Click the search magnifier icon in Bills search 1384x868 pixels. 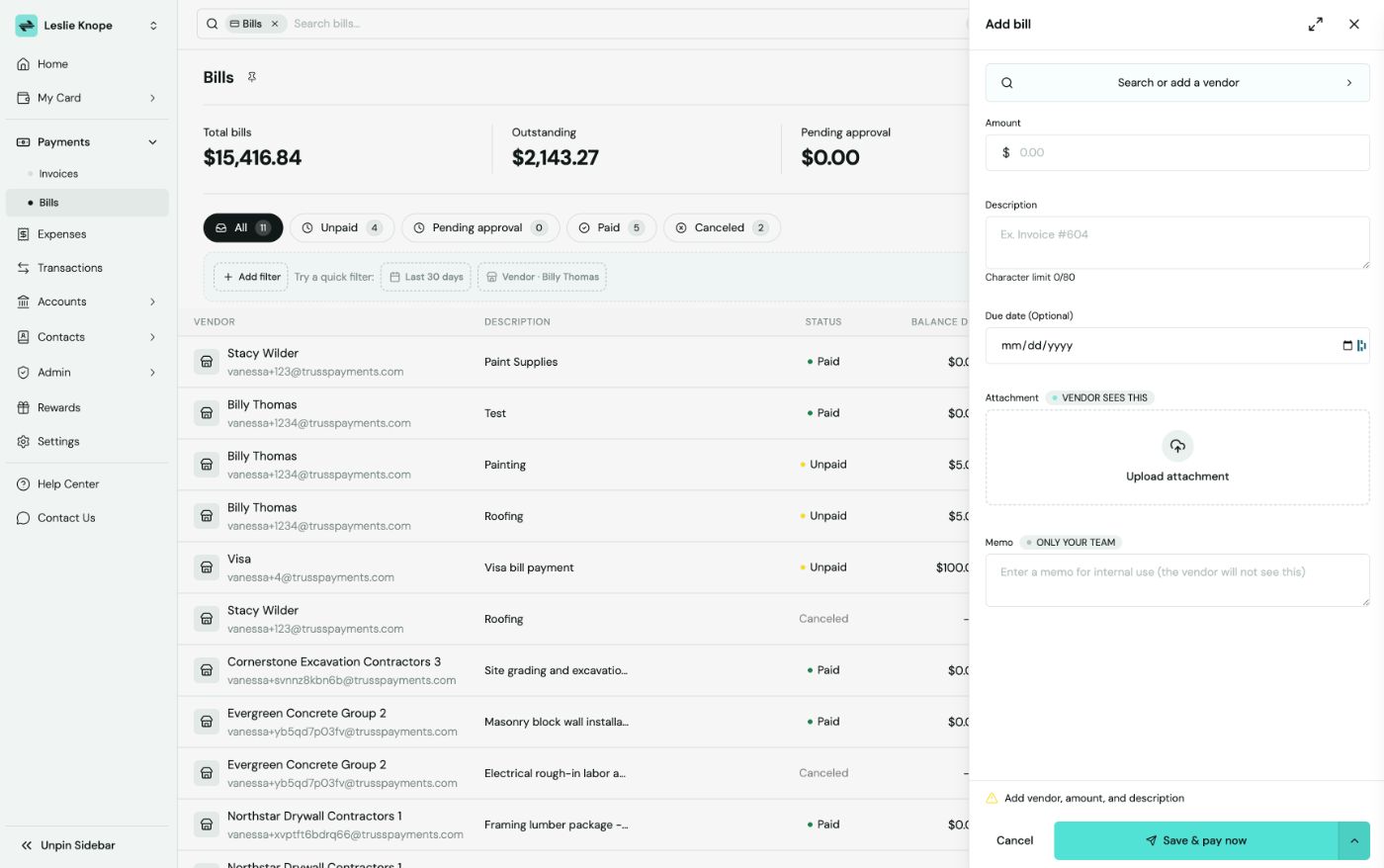point(212,24)
